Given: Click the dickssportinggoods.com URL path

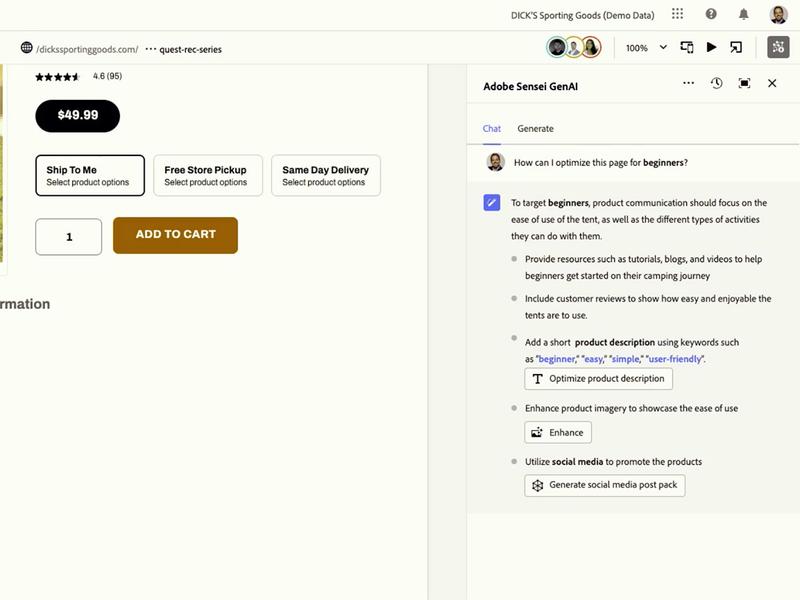Looking at the screenshot, I should pos(87,49).
